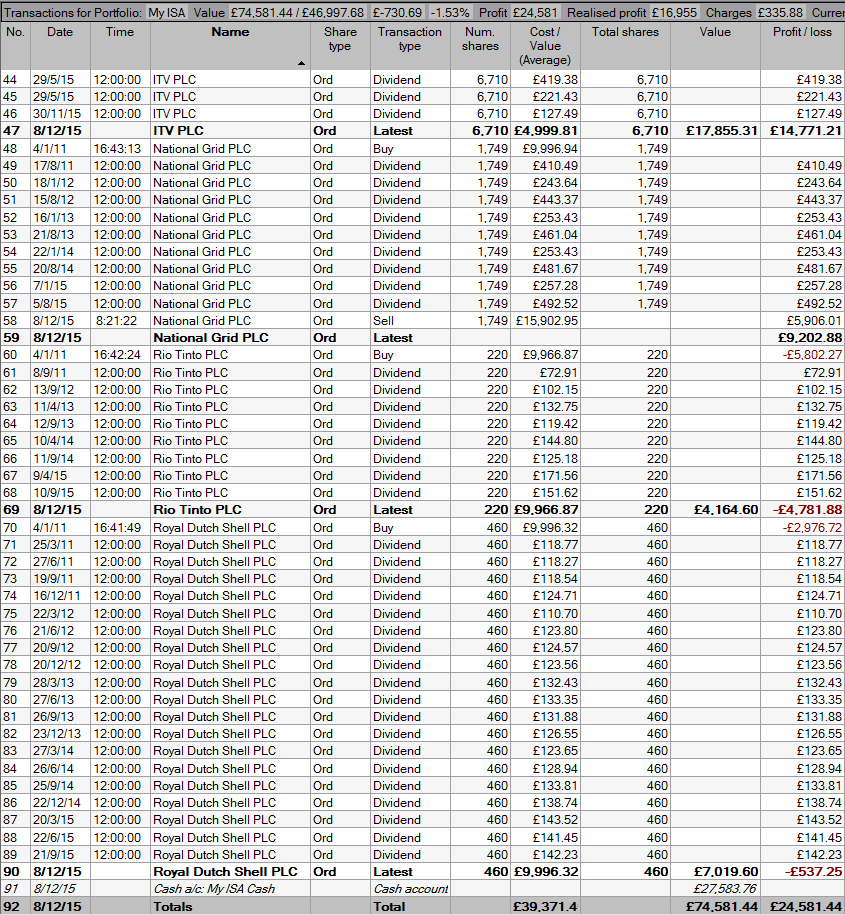845x915 pixels.
Task: Select row 47, the ITV PLC Latest summary
Action: coord(230,131)
